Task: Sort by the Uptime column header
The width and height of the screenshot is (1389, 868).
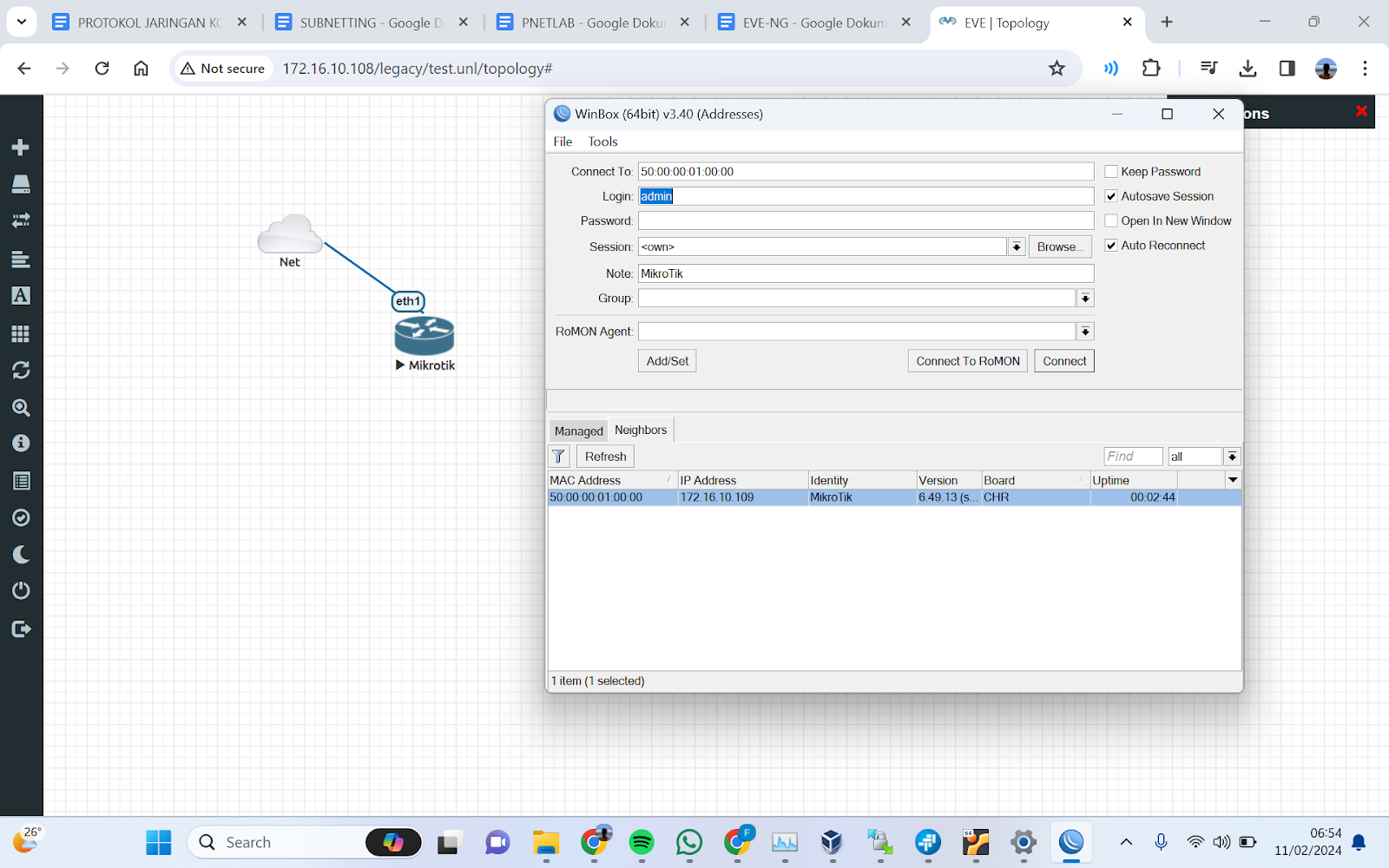Action: [x=1133, y=480]
